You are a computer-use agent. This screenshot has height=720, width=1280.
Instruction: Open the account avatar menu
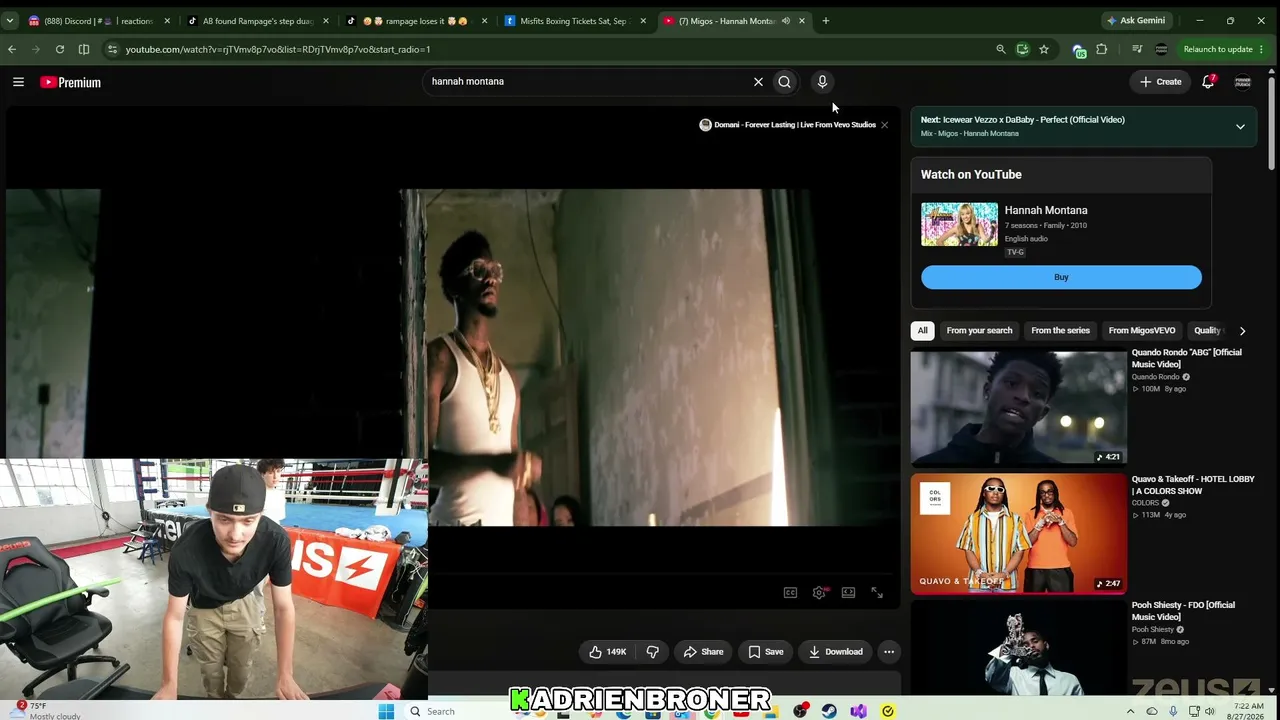point(1243,82)
